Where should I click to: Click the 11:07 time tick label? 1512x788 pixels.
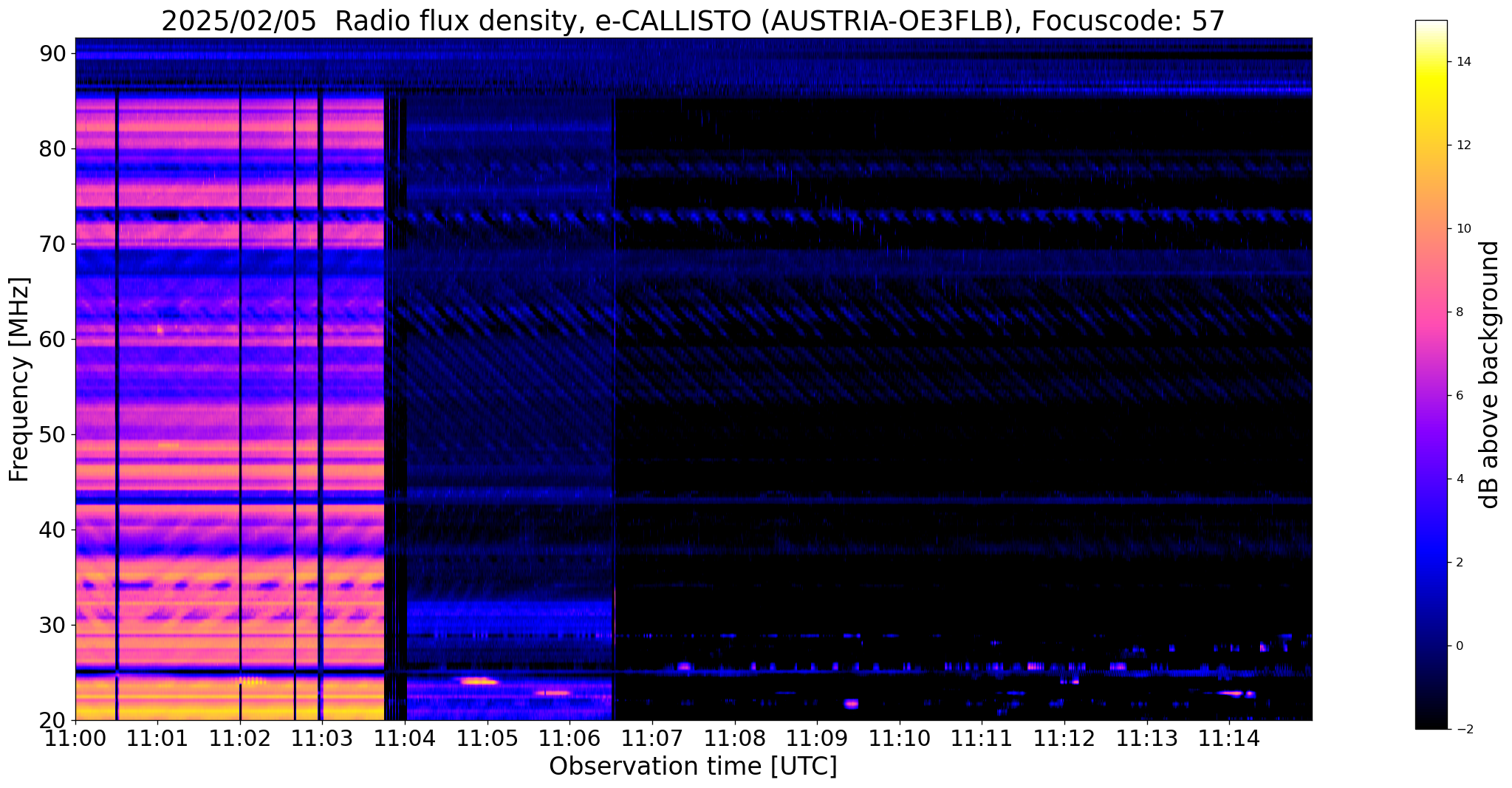(x=651, y=737)
